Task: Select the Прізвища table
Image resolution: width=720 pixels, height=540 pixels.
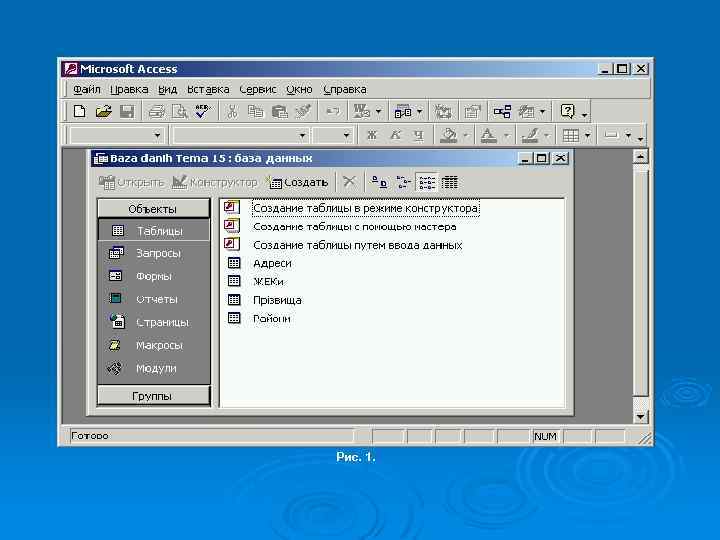Action: [x=265, y=300]
